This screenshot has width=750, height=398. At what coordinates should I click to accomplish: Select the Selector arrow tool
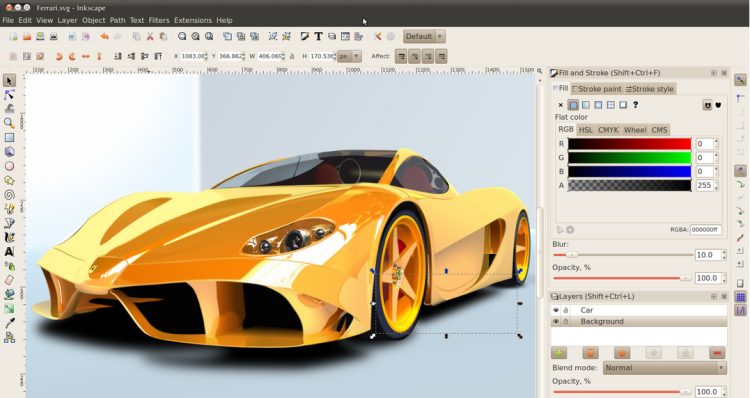click(x=9, y=80)
